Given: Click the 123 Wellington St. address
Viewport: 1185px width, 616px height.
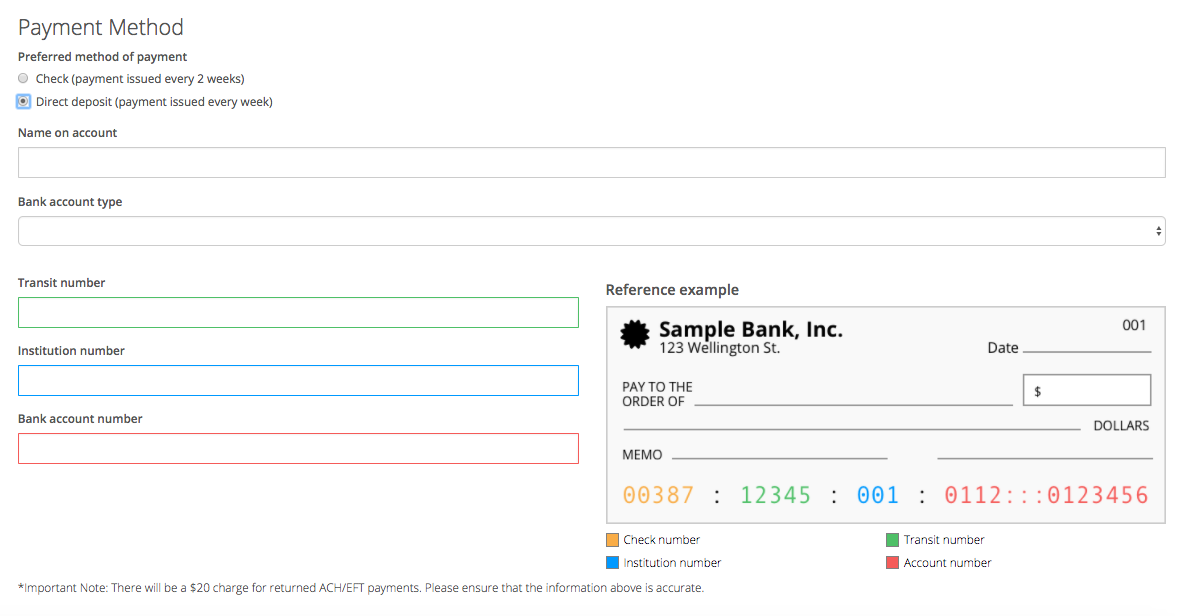Looking at the screenshot, I should 719,348.
